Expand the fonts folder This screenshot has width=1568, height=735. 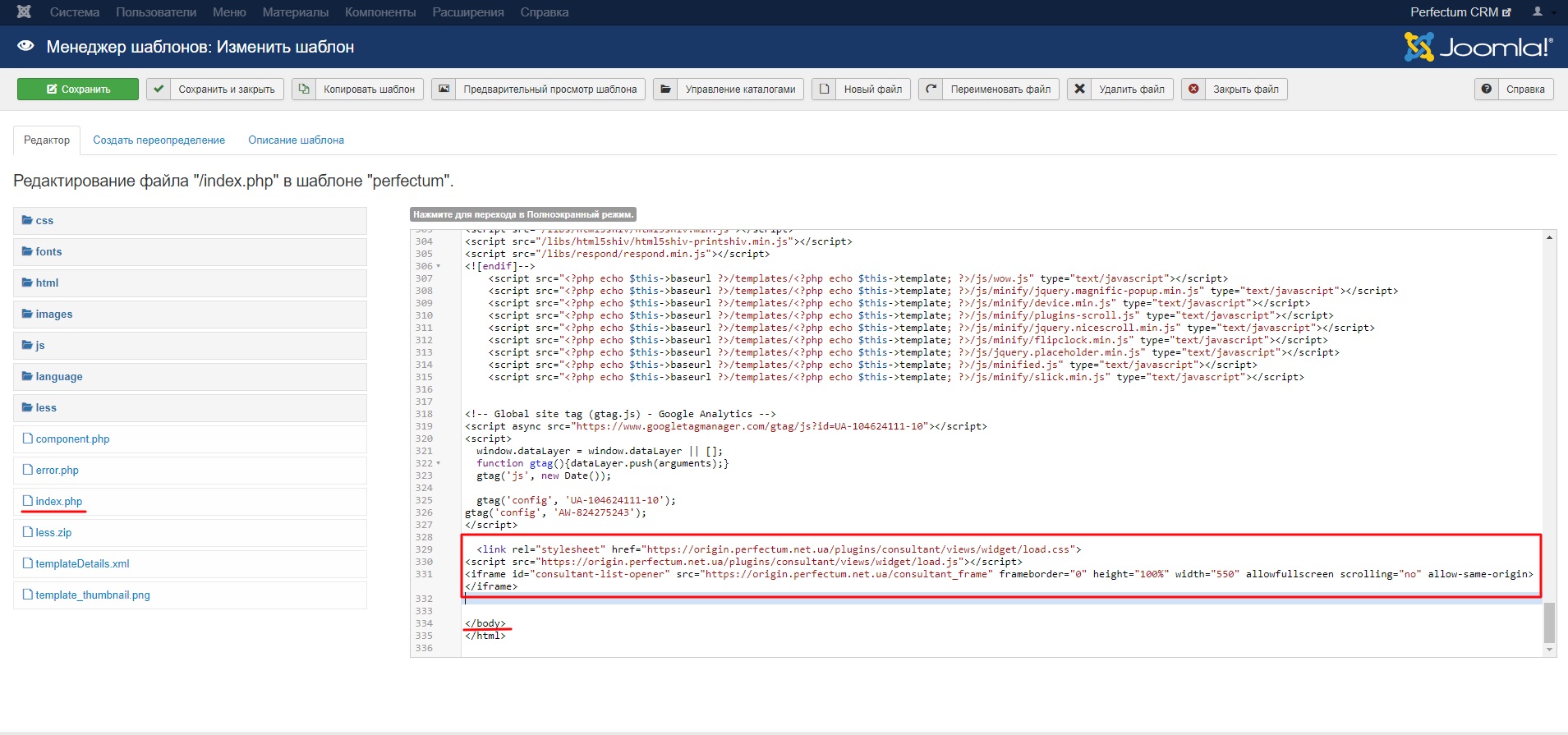pyautogui.click(x=190, y=252)
